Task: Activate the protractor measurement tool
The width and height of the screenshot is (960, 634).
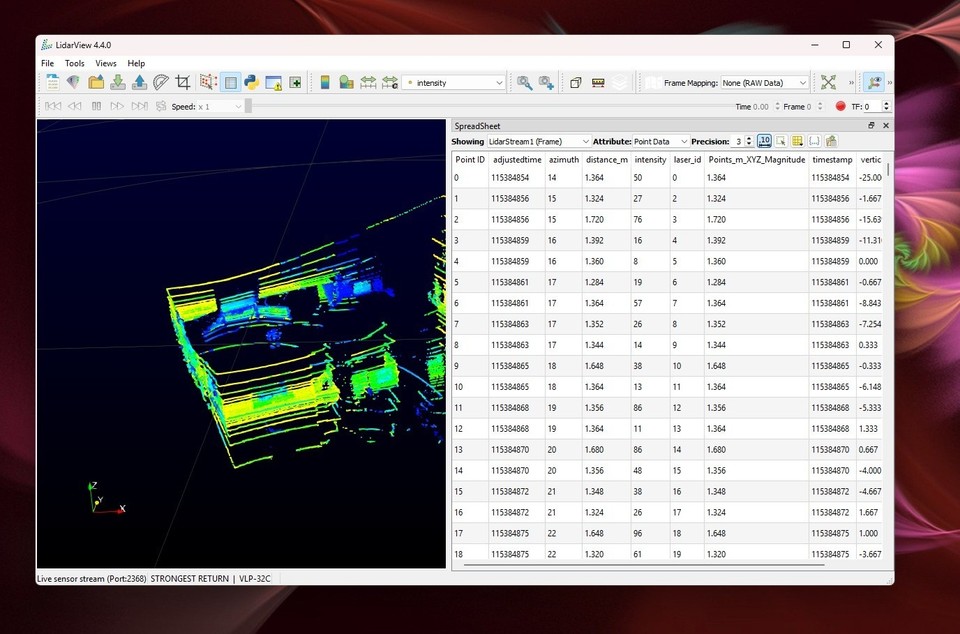Action: (x=160, y=82)
